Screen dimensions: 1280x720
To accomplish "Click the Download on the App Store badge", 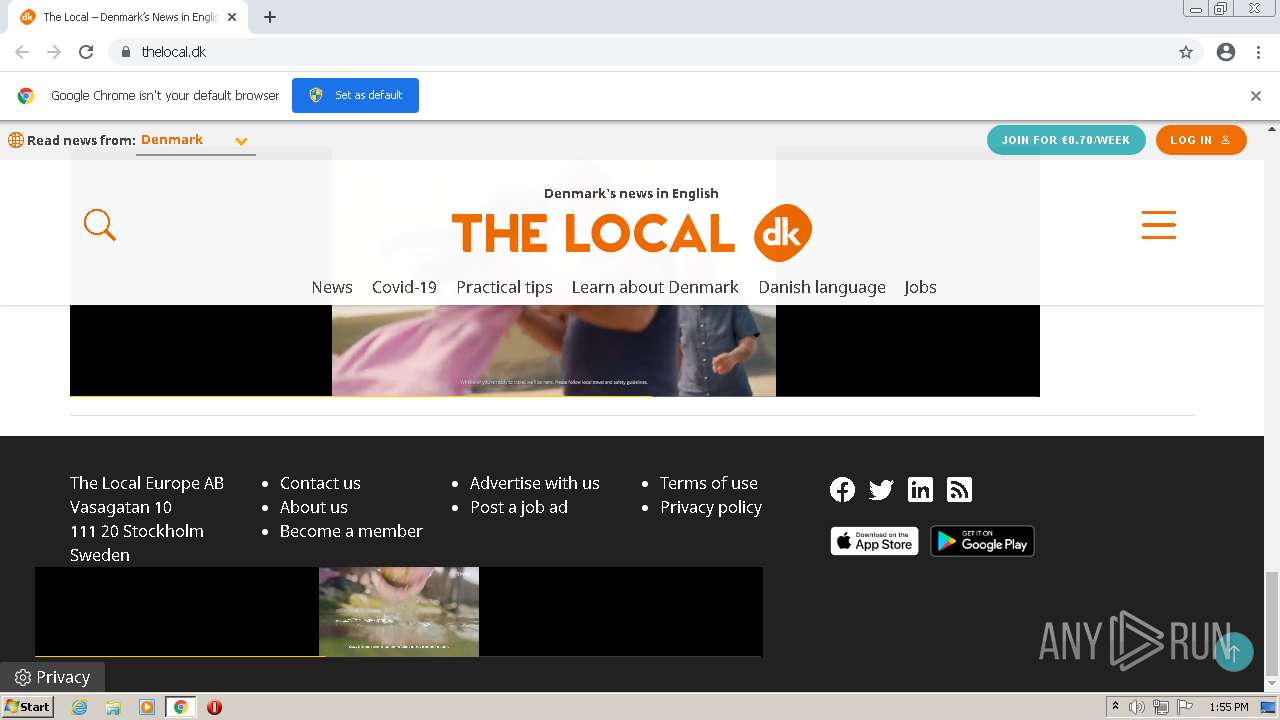I will click(x=874, y=541).
